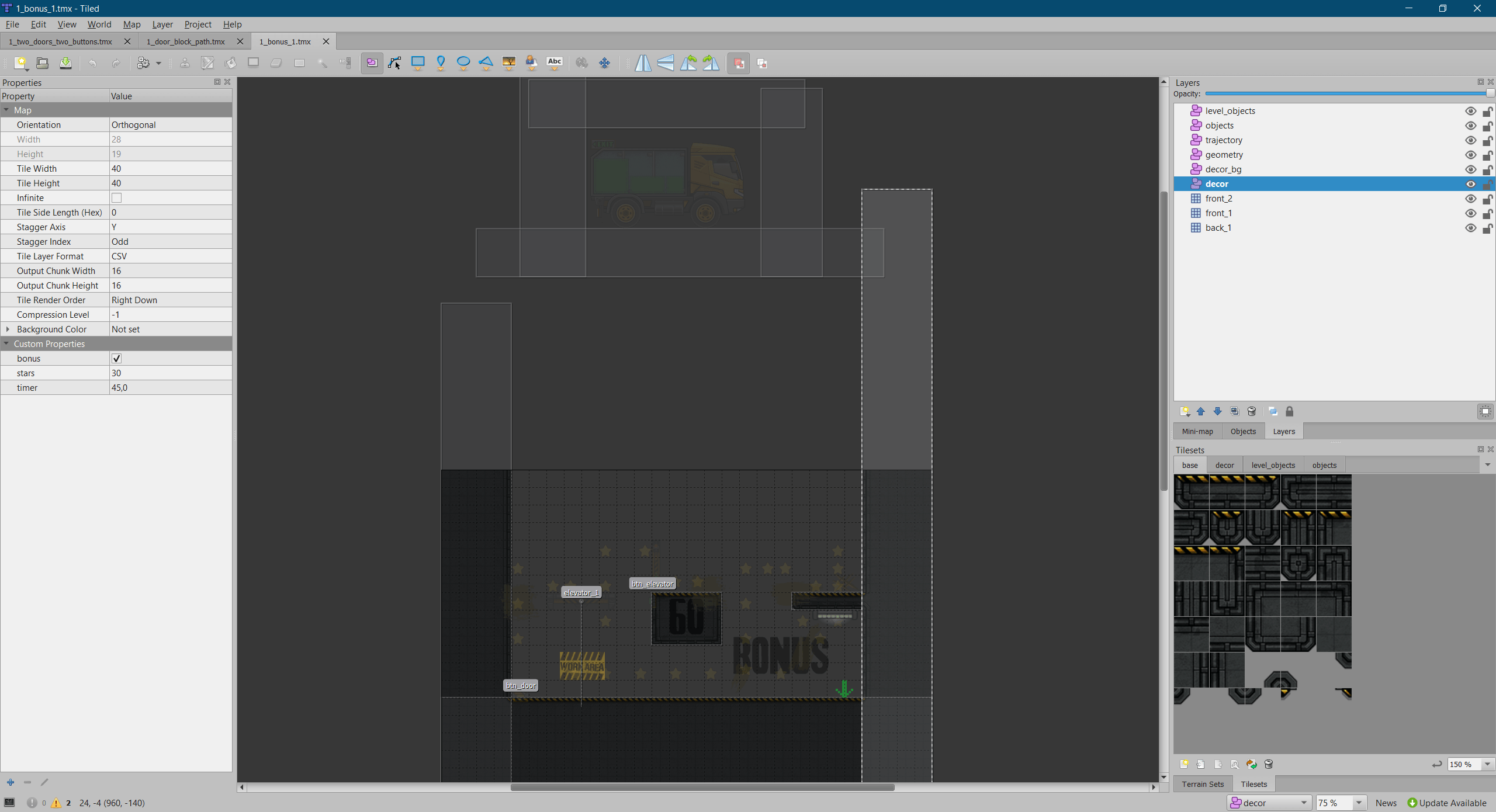Screen dimensions: 1496x812
Task: Click the News button in status bar
Action: coord(1386,803)
